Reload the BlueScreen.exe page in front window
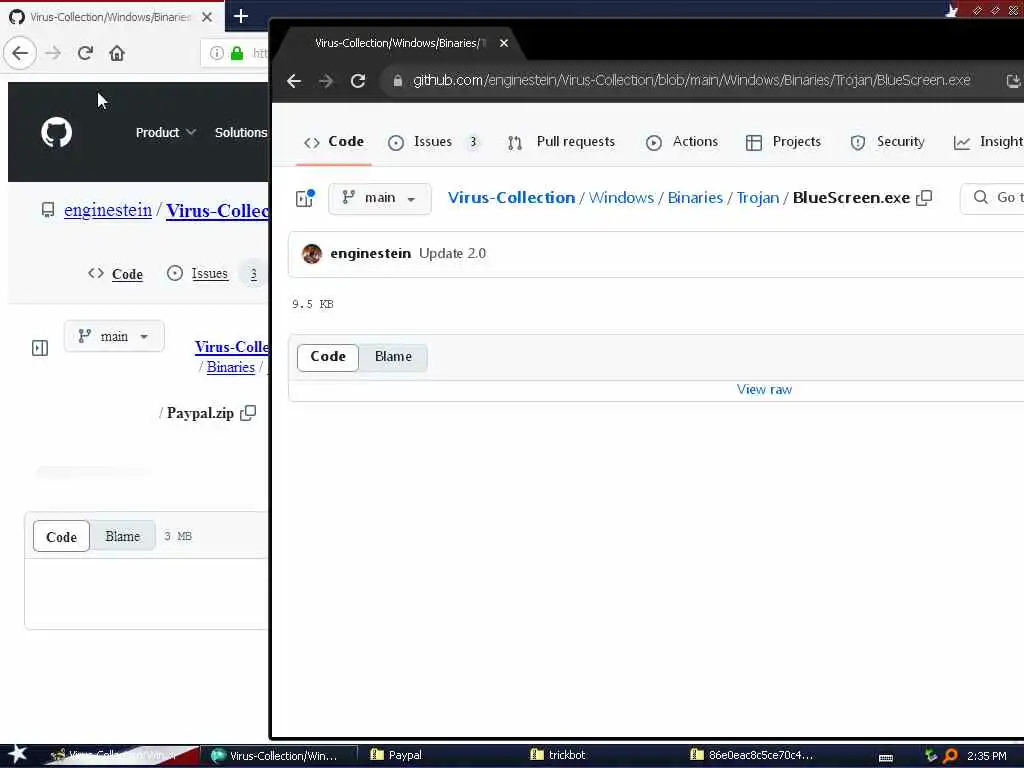Image resolution: width=1024 pixels, height=768 pixels. tap(358, 81)
